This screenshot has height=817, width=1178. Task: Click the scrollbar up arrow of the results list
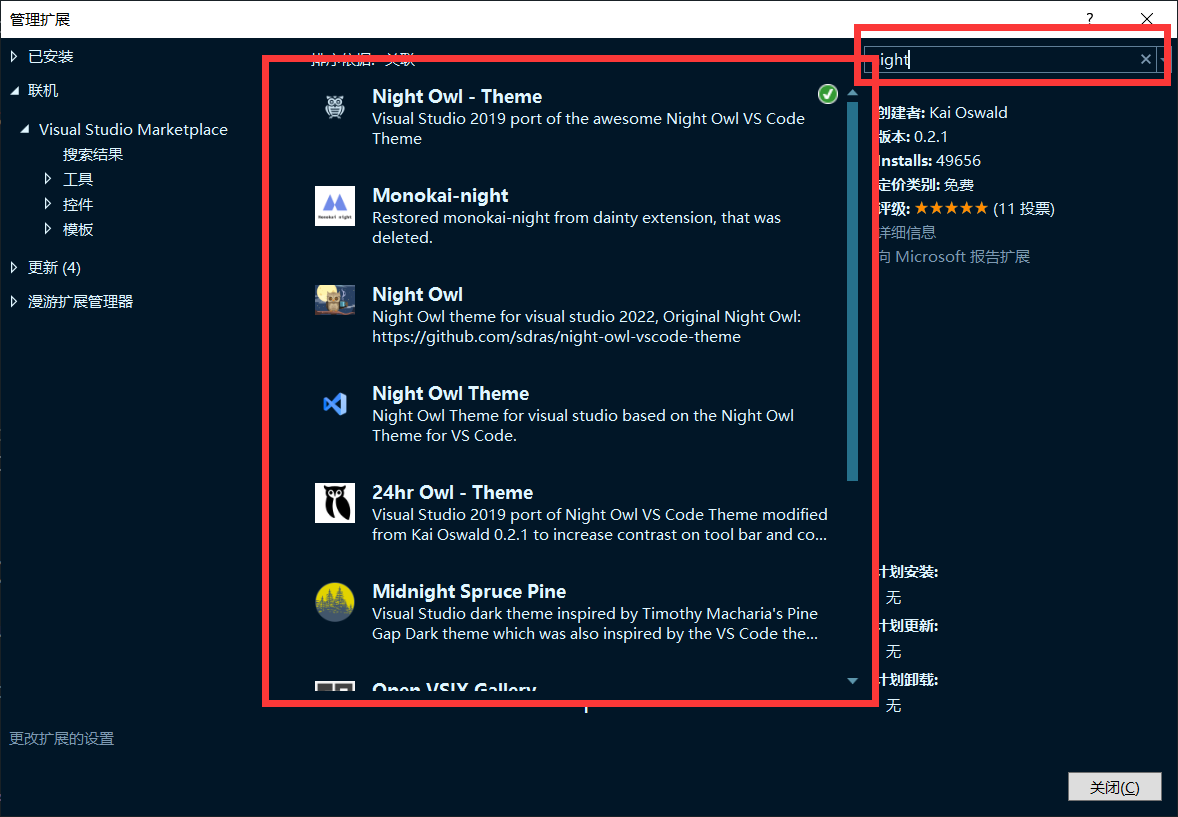(x=852, y=92)
